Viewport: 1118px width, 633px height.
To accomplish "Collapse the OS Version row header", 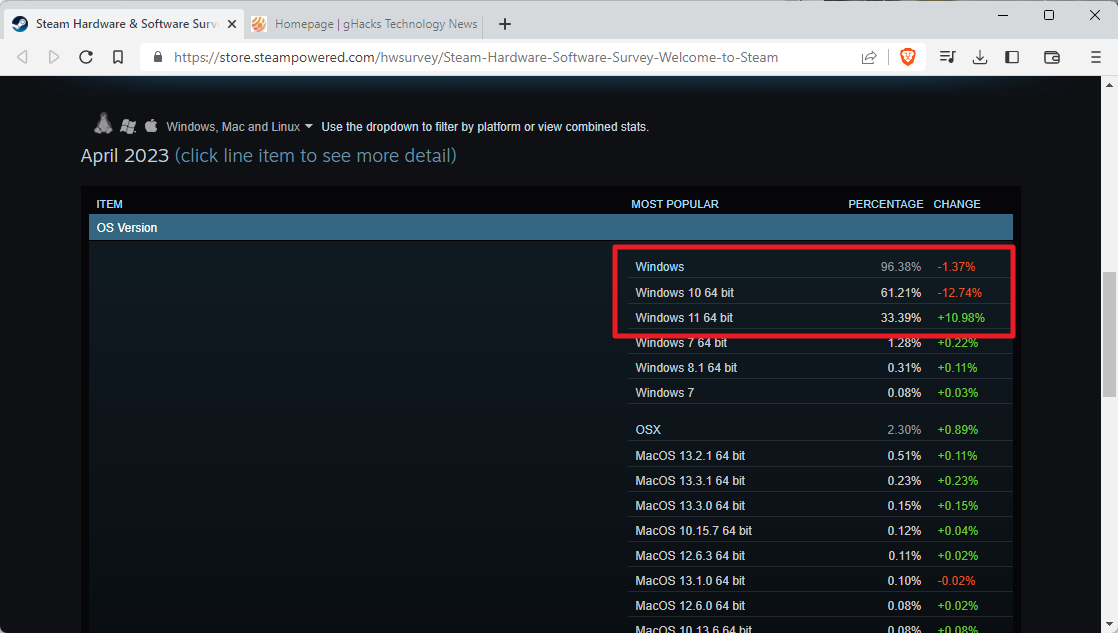I will 550,227.
